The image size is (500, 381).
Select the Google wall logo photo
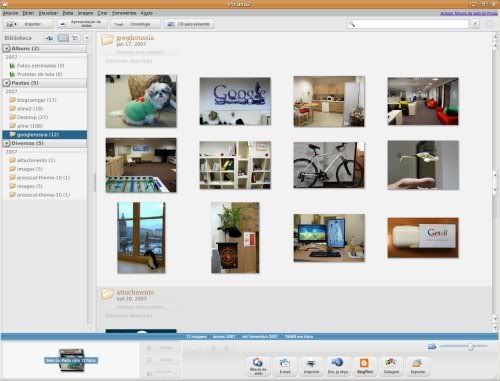[x=235, y=101]
